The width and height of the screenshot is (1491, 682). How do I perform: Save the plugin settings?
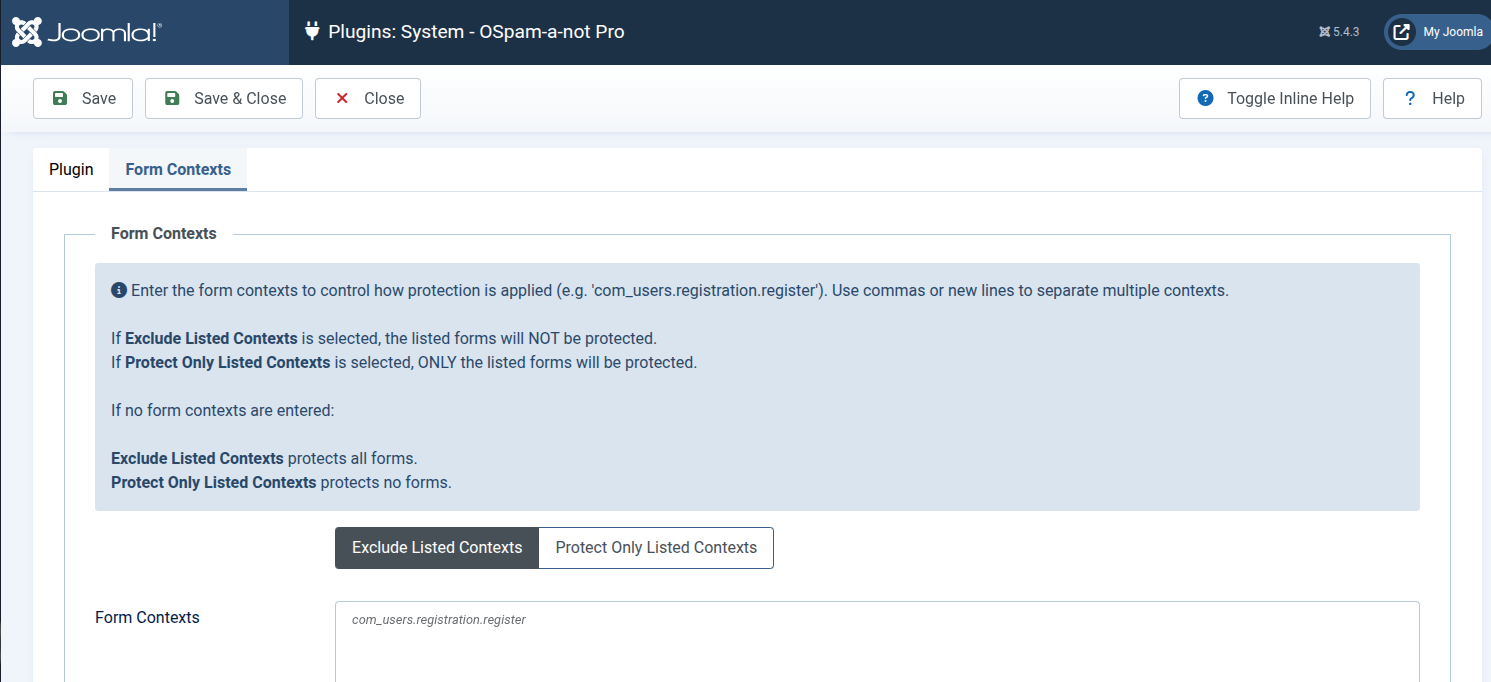(x=83, y=98)
